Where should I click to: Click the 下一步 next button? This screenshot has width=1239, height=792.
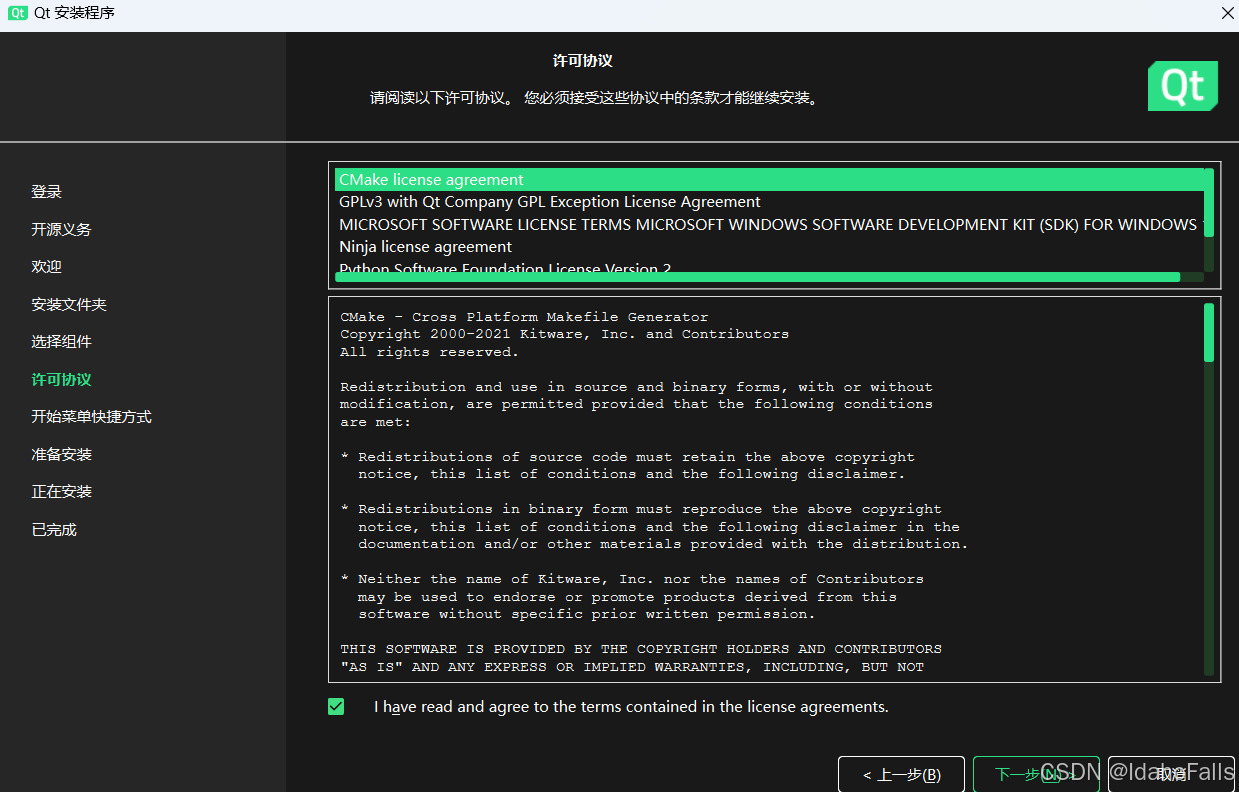click(x=1036, y=774)
